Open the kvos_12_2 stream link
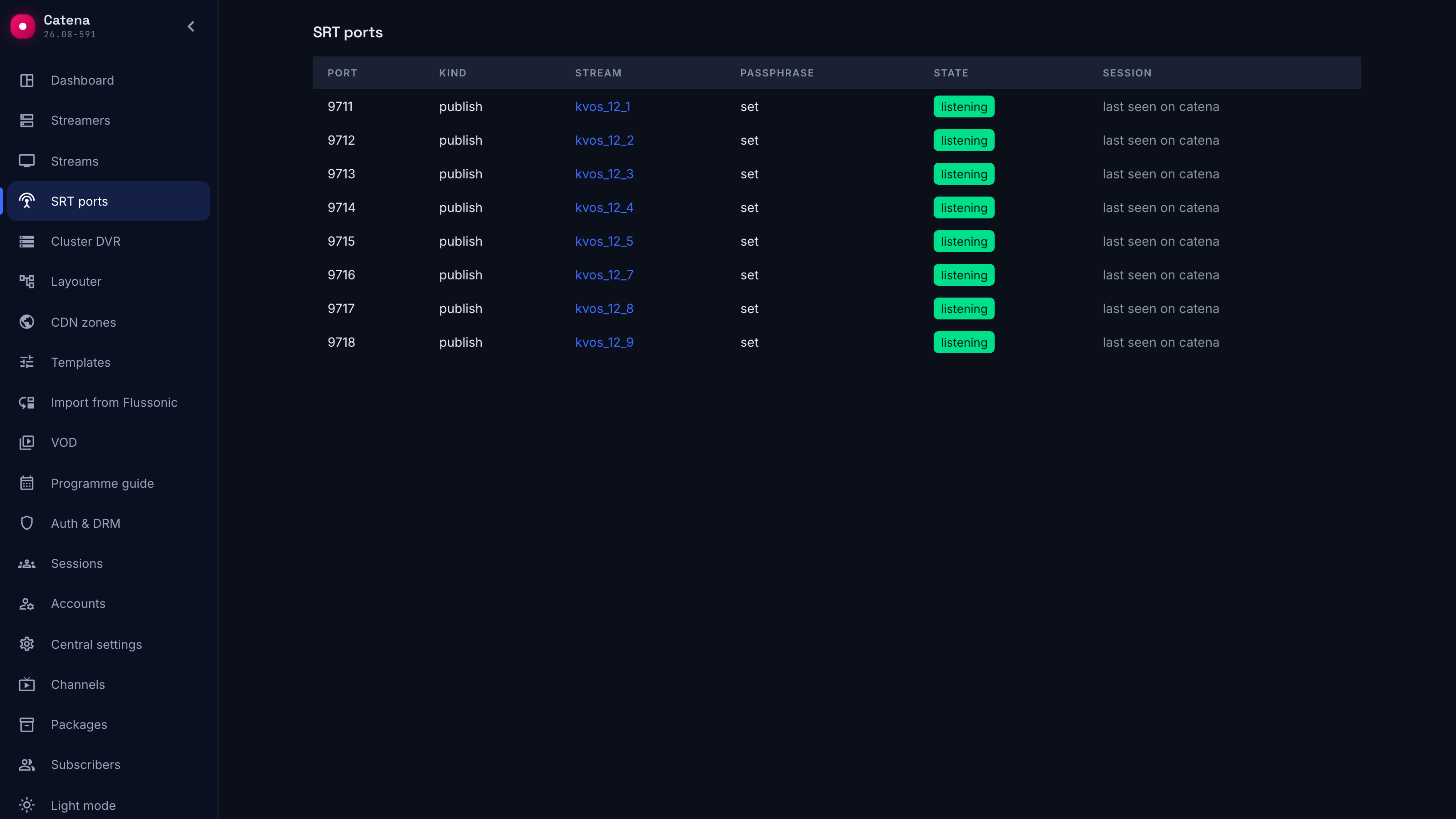Viewport: 1456px width, 819px height. [604, 140]
